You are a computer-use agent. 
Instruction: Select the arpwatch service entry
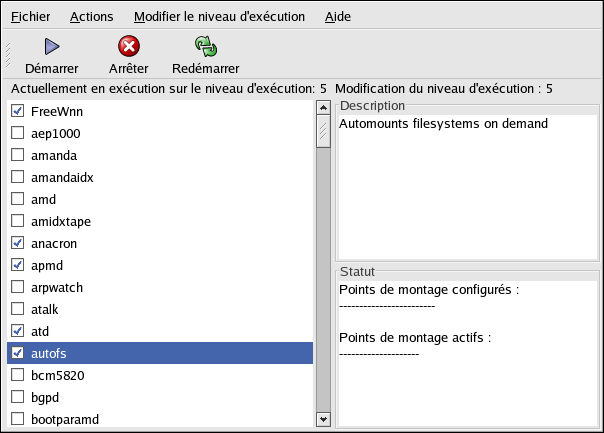click(160, 287)
